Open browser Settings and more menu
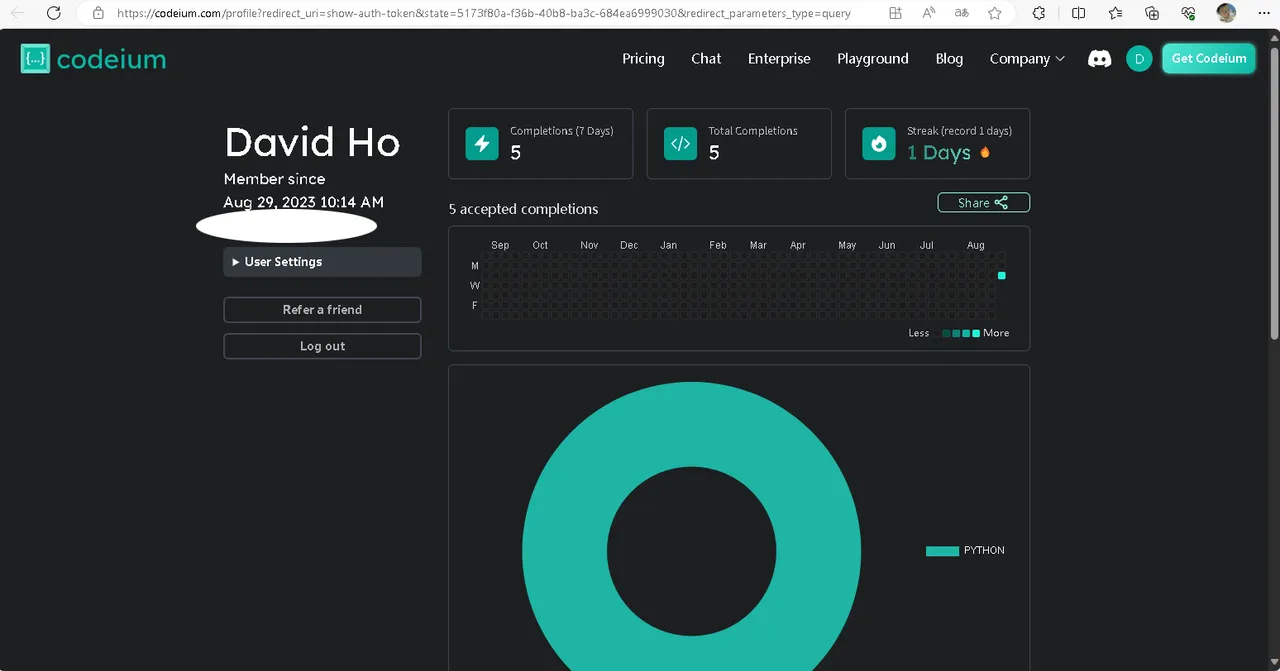 click(1262, 13)
